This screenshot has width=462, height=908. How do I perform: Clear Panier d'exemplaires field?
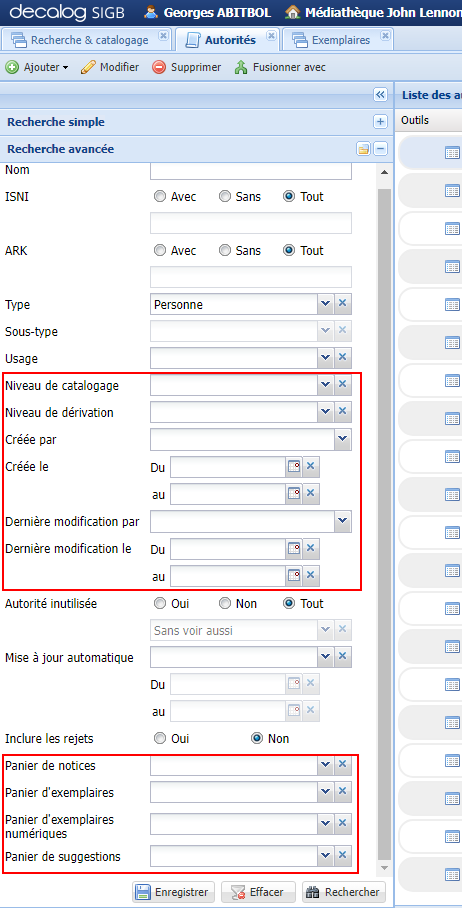coord(343,792)
